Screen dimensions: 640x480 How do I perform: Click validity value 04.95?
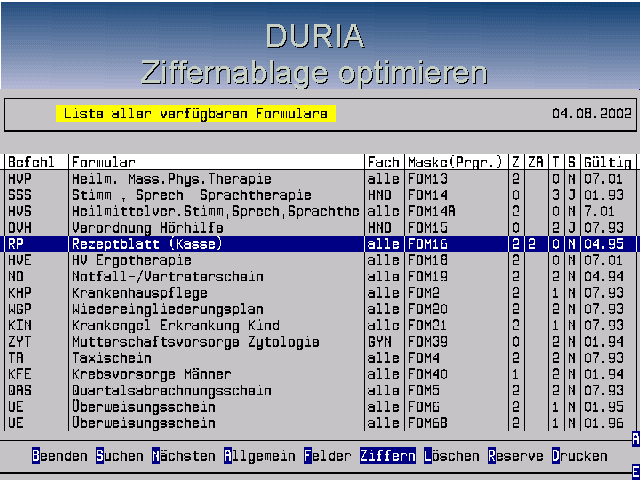604,244
